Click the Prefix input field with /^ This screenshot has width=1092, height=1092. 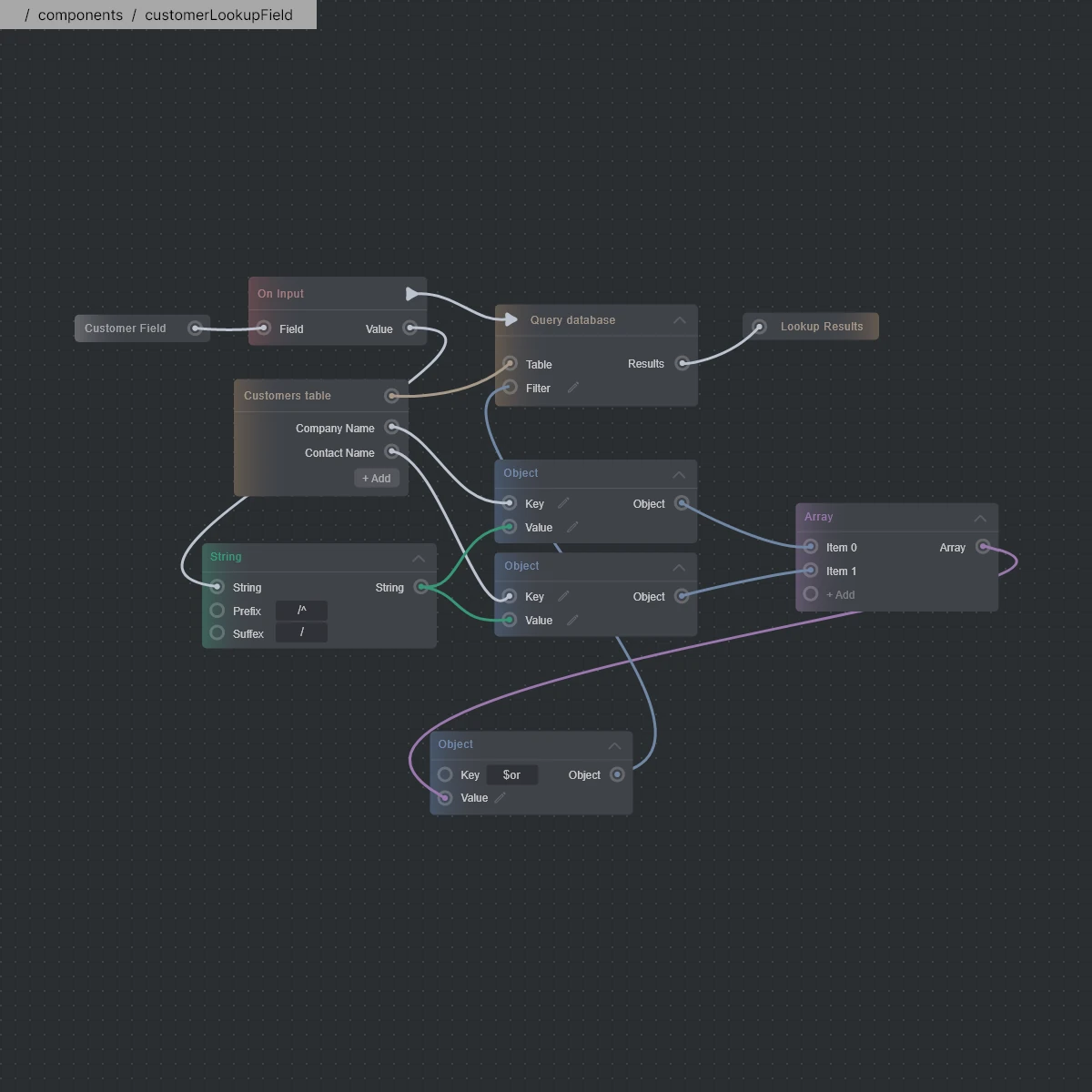301,611
